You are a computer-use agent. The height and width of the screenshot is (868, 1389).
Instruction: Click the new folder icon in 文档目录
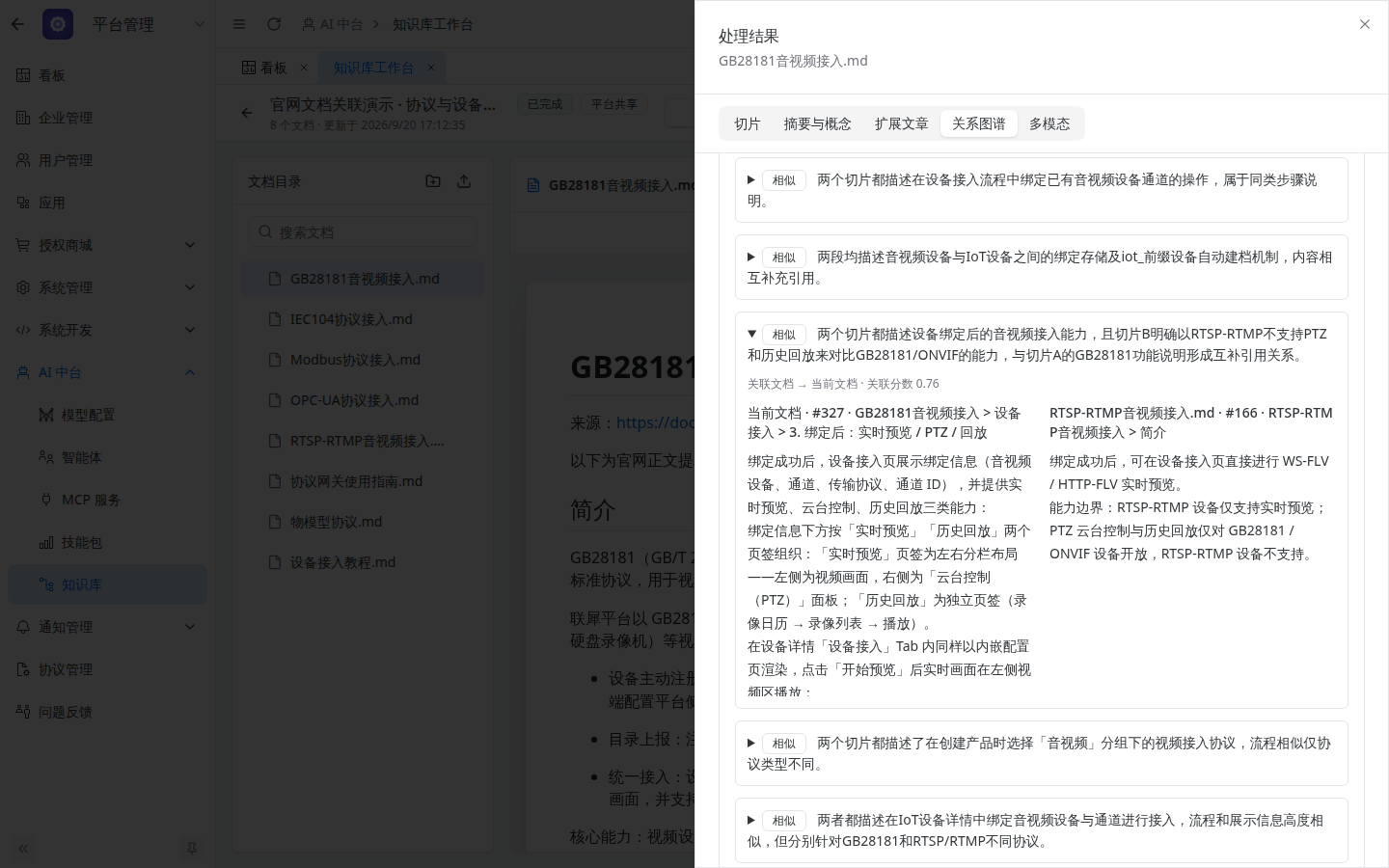tap(433, 181)
